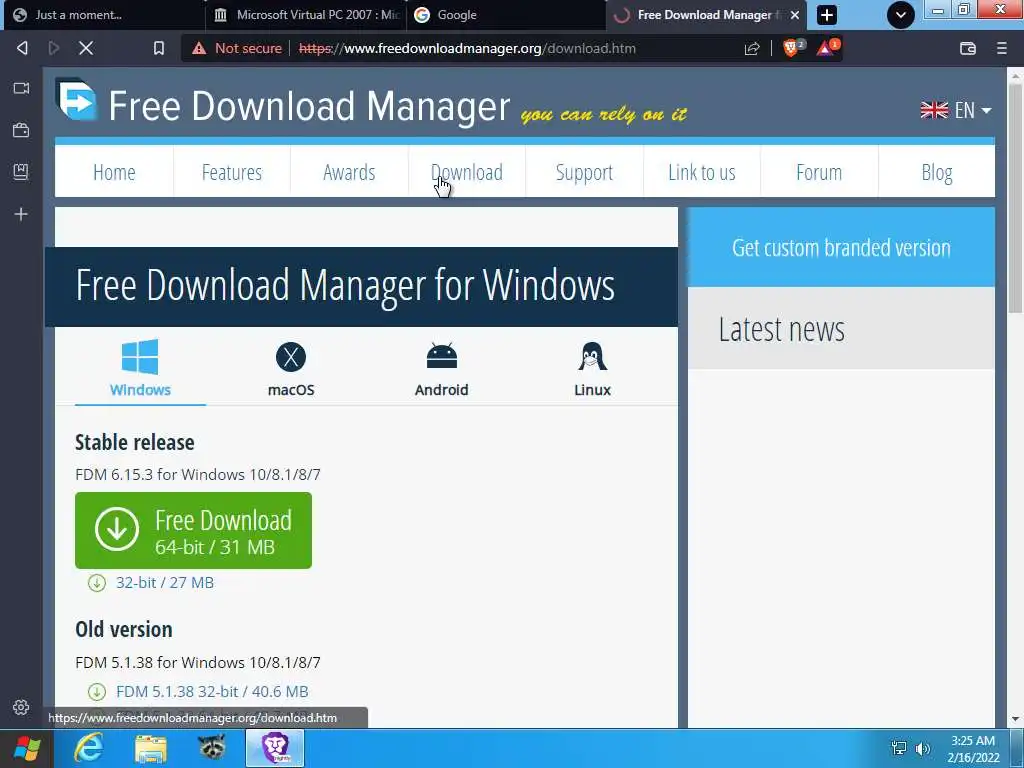Open the tab search dropdown circle
The image size is (1024, 768).
(x=901, y=15)
